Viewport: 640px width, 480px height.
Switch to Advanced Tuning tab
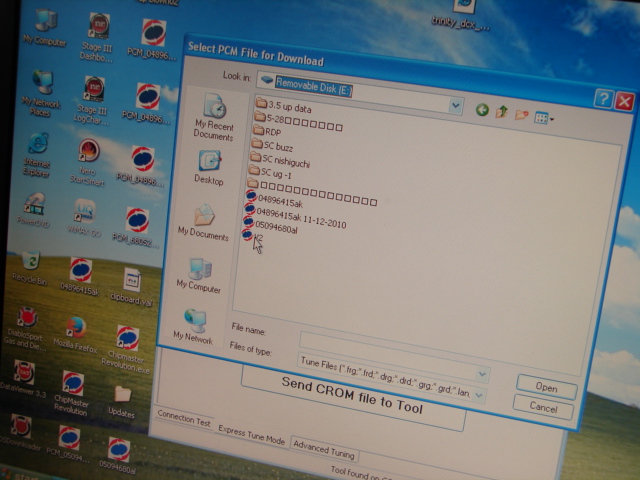324,449
